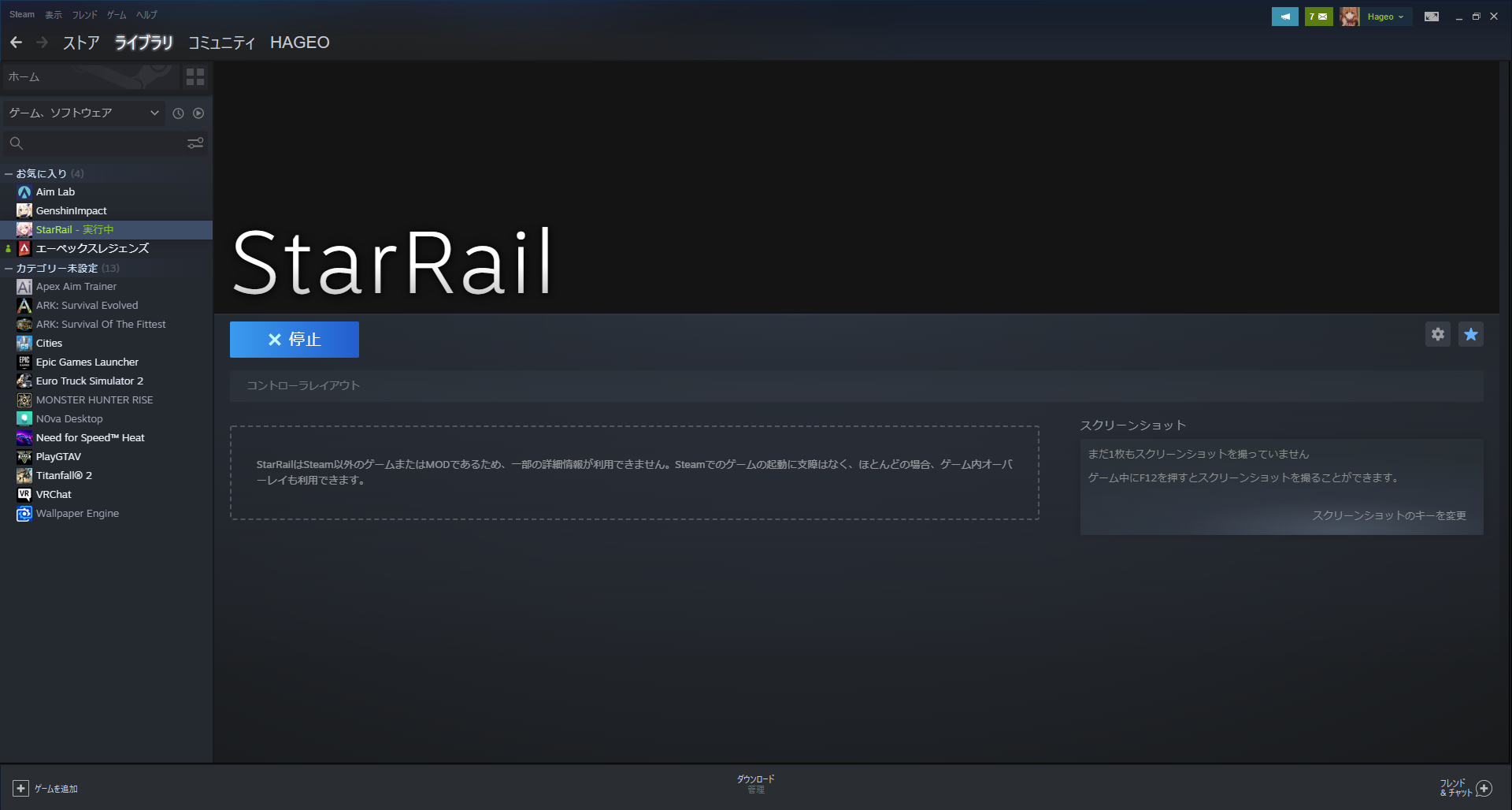The width and height of the screenshot is (1512, 810).
Task: Click the play-filter icon beside the clock
Action: pyautogui.click(x=198, y=113)
